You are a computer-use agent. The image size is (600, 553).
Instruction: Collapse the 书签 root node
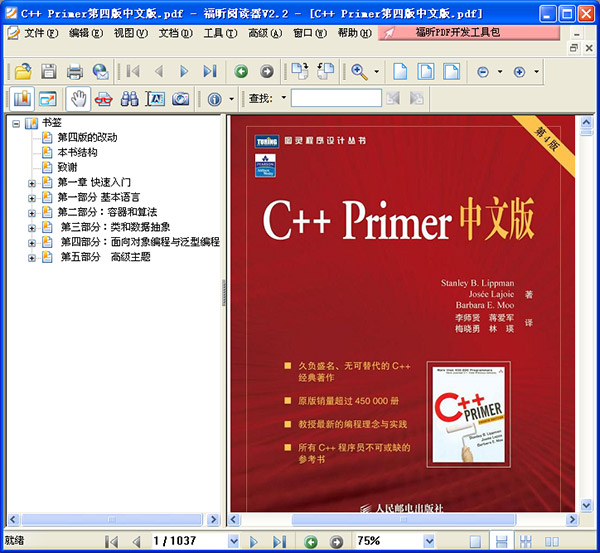[x=16, y=124]
